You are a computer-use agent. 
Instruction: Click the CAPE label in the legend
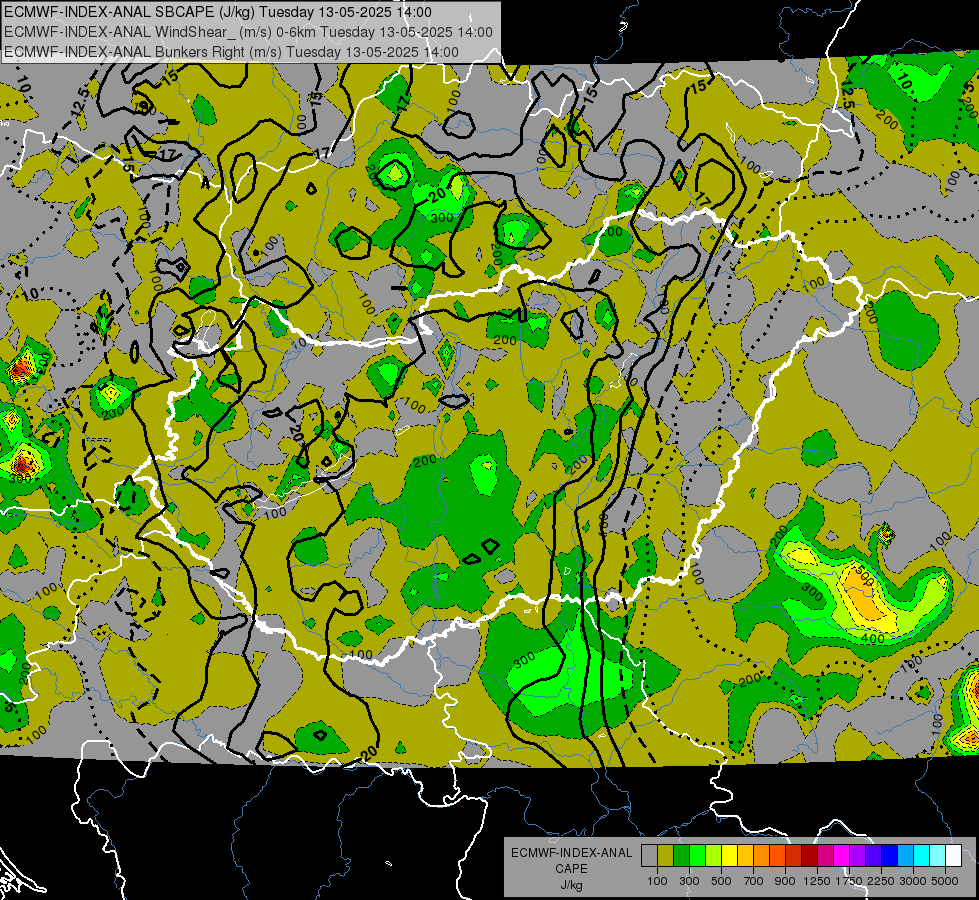click(571, 869)
